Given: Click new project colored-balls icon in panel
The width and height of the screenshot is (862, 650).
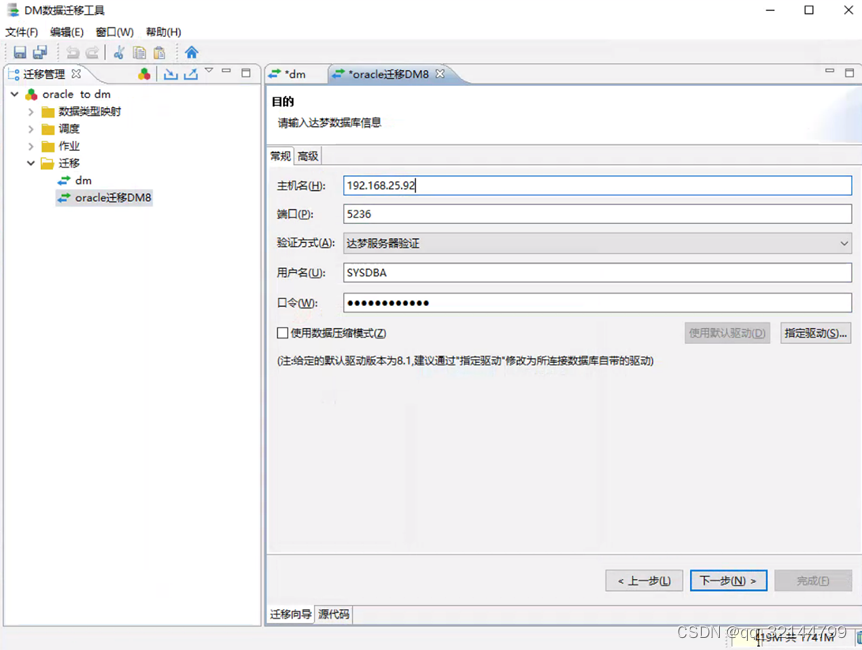Looking at the screenshot, I should tap(144, 74).
